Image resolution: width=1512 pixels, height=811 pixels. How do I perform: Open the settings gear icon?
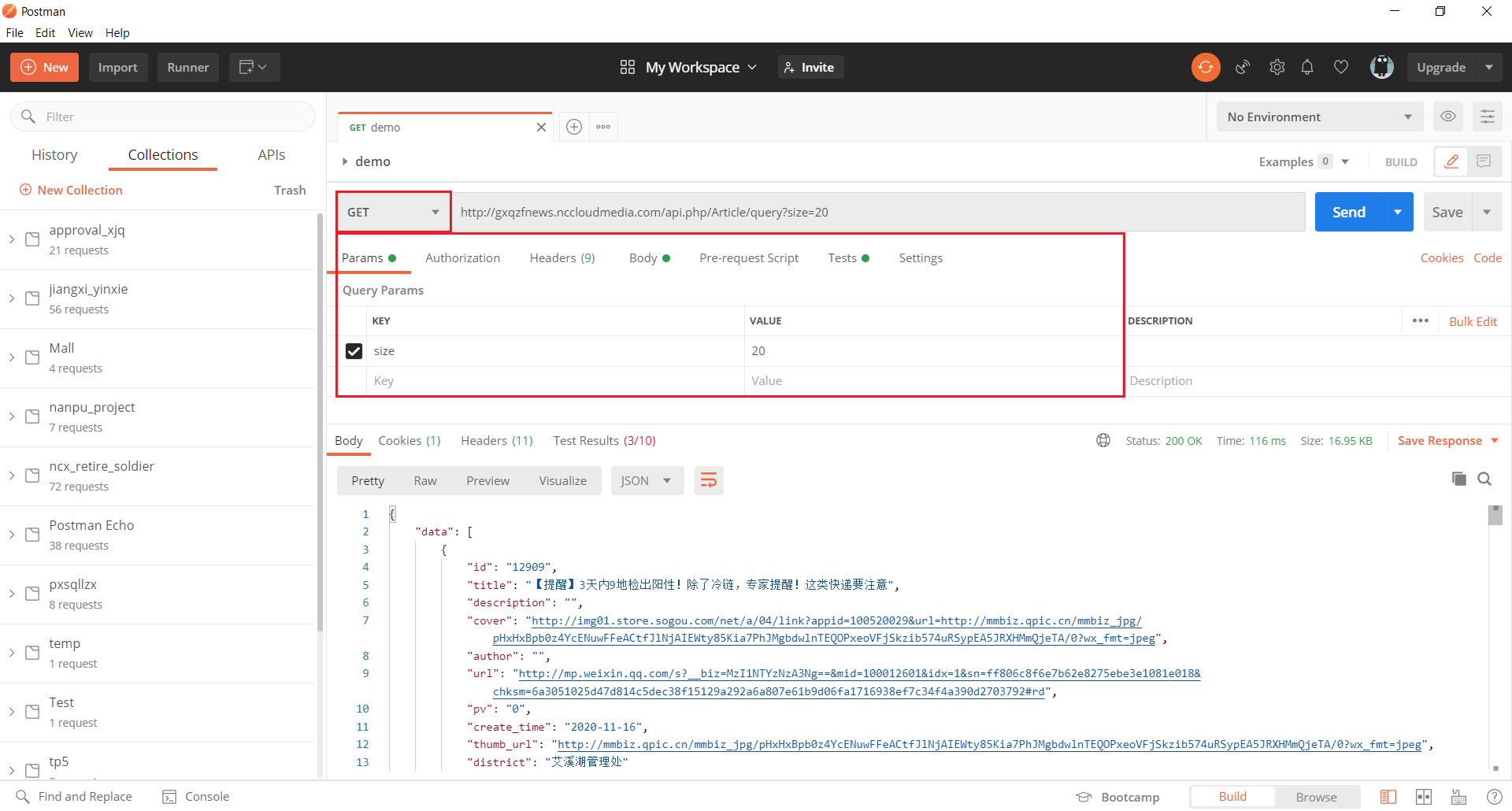pos(1277,68)
